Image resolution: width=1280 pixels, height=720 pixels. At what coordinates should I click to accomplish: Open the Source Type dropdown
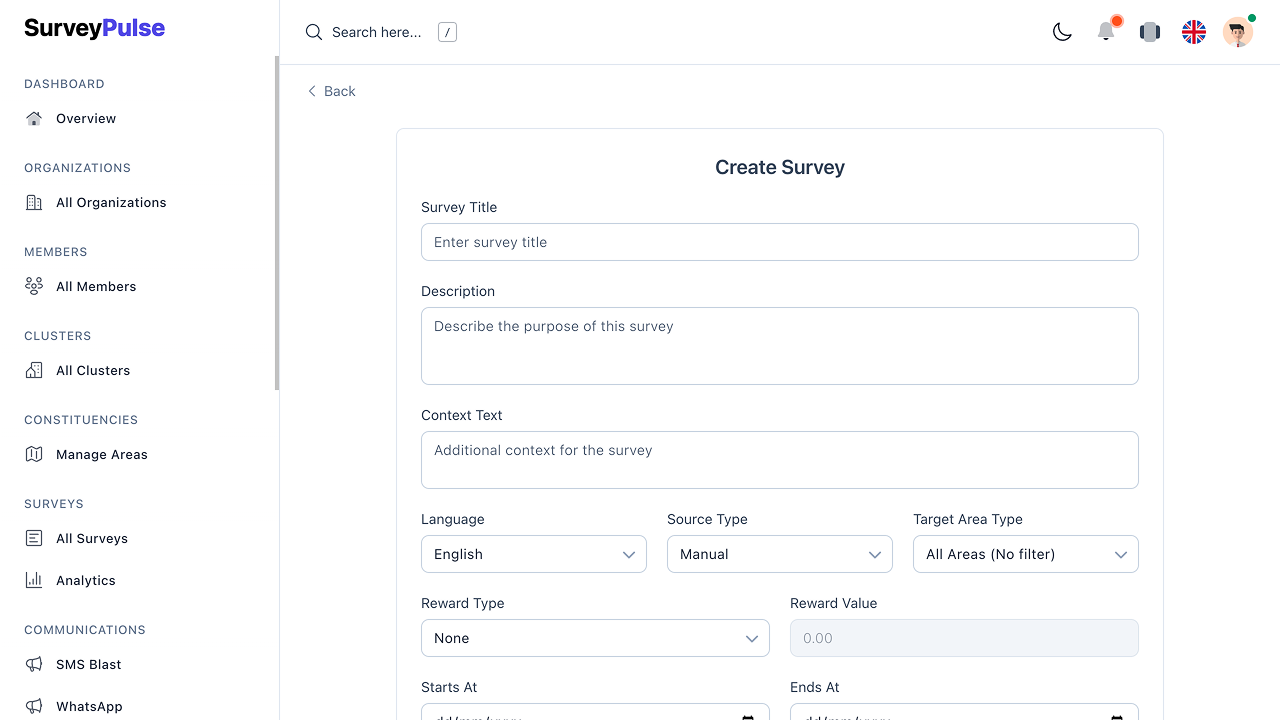tap(779, 554)
